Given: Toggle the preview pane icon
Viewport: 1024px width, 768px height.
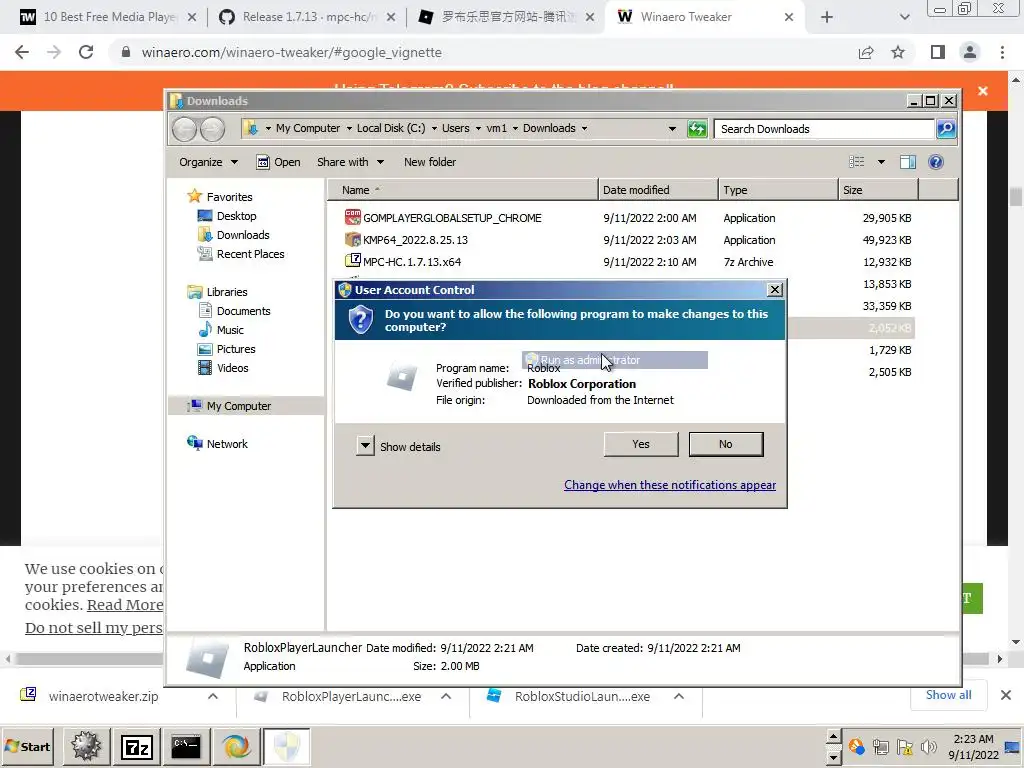Looking at the screenshot, I should [x=908, y=162].
